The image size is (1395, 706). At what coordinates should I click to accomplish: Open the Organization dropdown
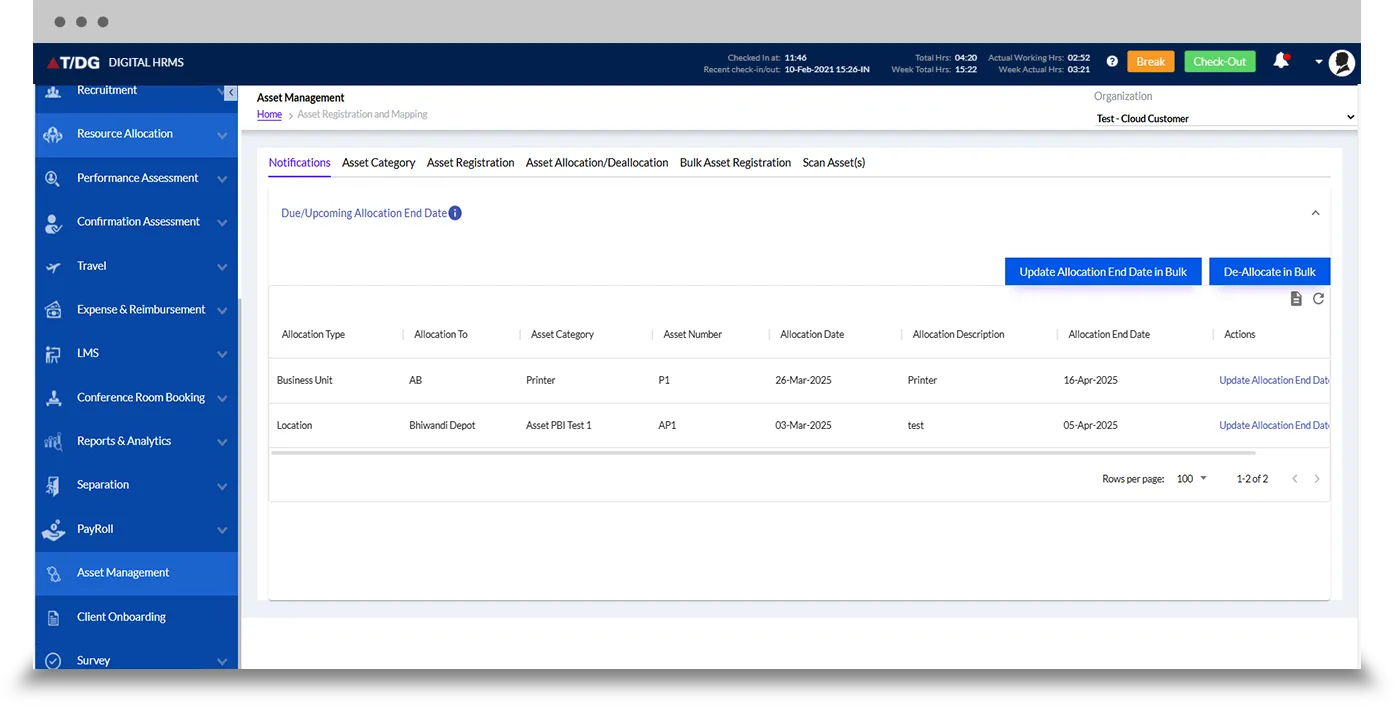(x=1225, y=118)
